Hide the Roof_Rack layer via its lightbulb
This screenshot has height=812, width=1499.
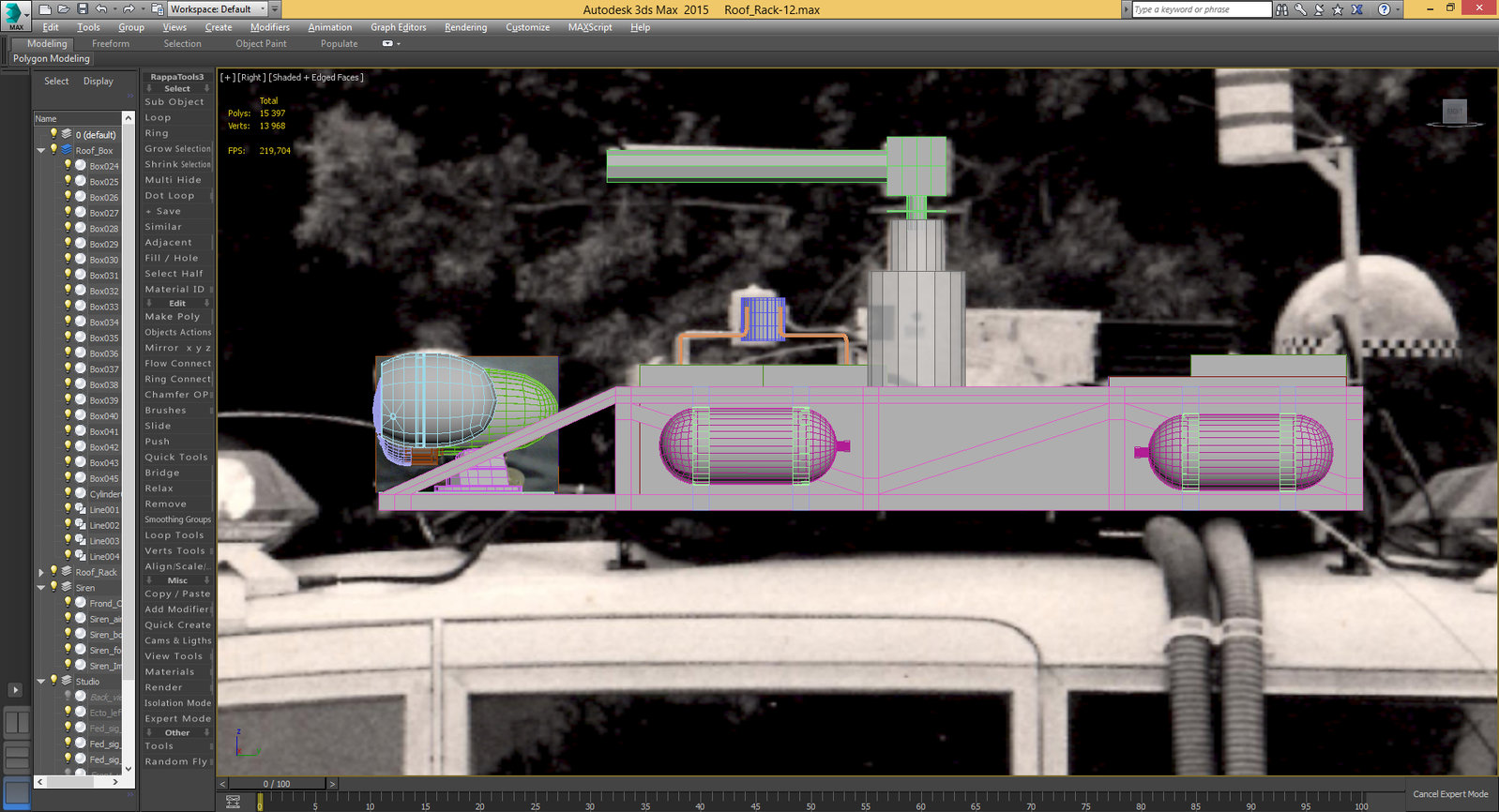point(53,571)
